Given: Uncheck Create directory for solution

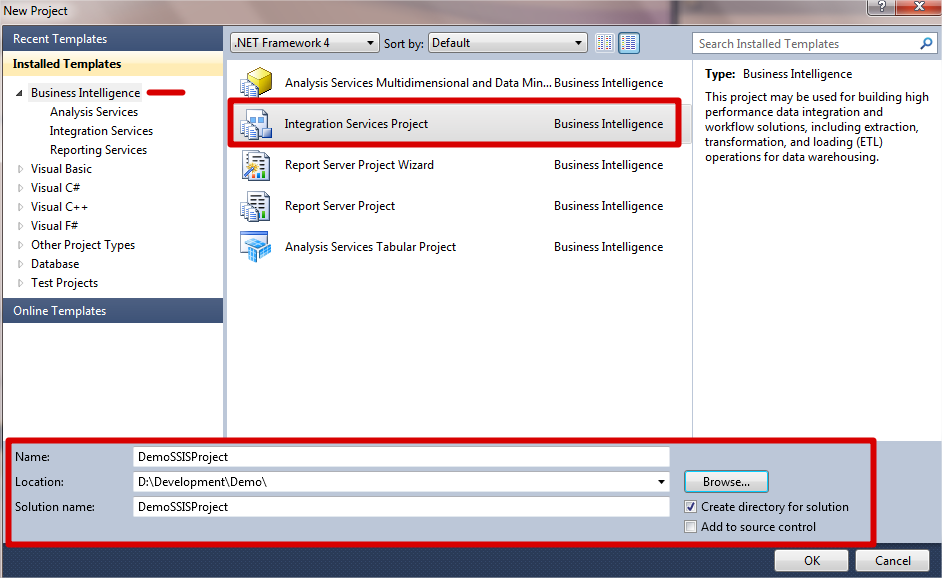Looking at the screenshot, I should [691, 507].
